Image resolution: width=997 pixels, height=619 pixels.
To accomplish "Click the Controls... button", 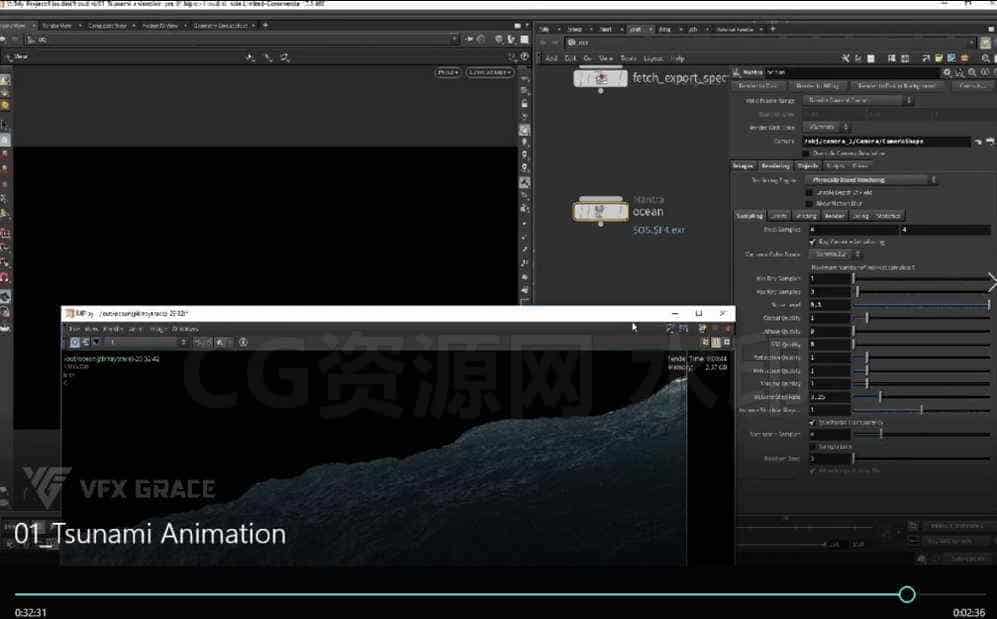I will [972, 86].
